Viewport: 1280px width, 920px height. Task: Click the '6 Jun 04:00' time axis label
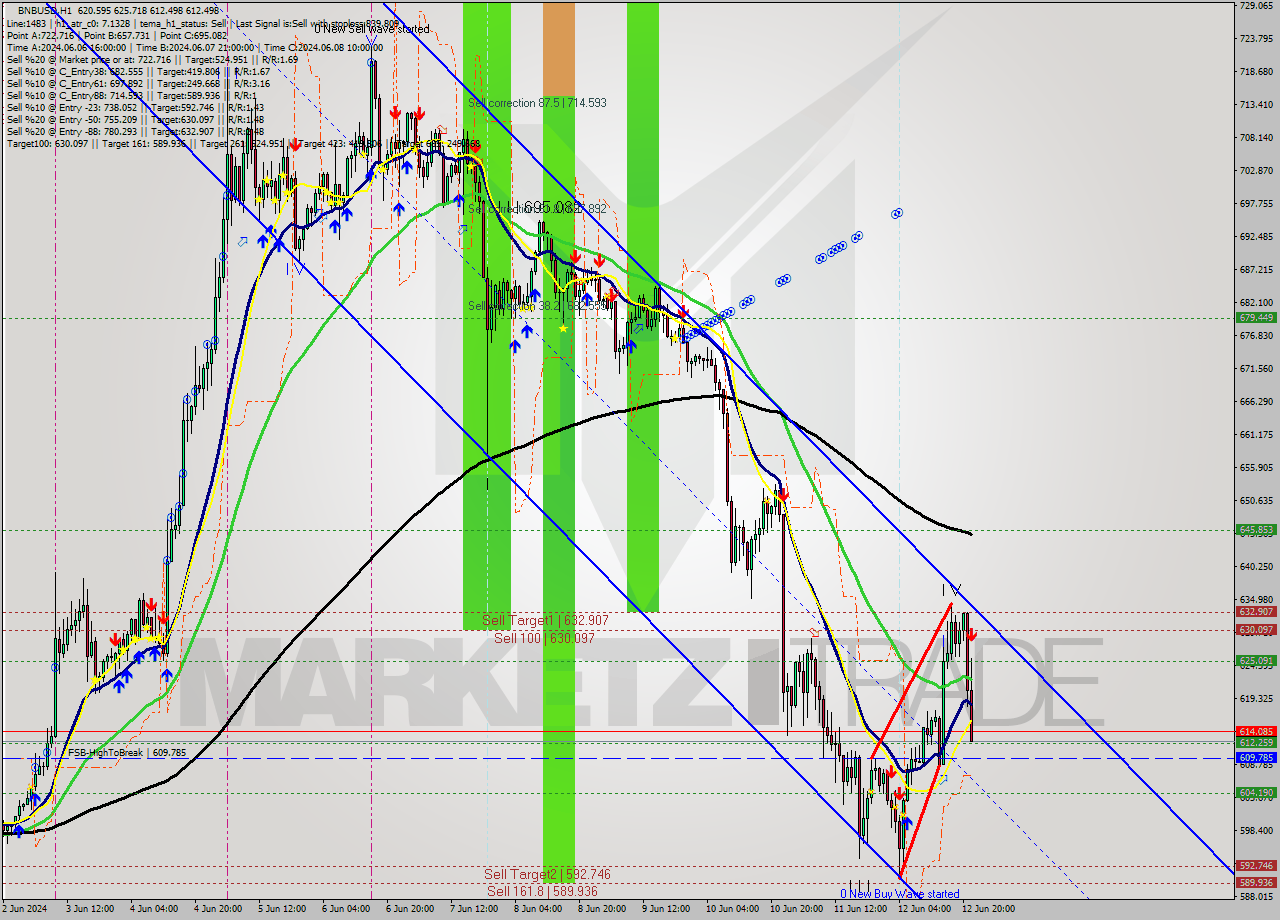click(346, 910)
